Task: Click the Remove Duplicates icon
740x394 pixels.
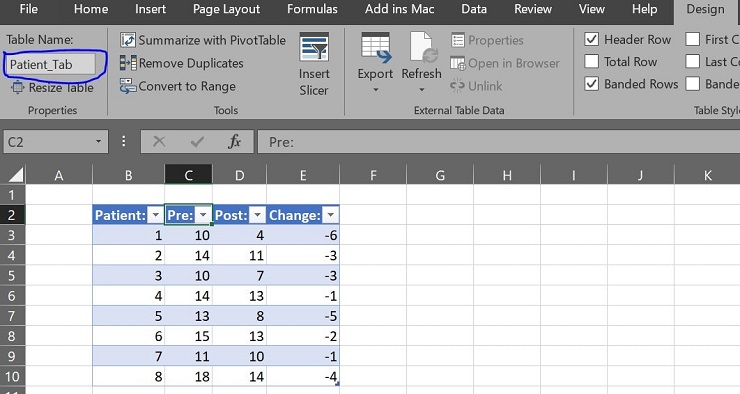Action: tap(127, 63)
